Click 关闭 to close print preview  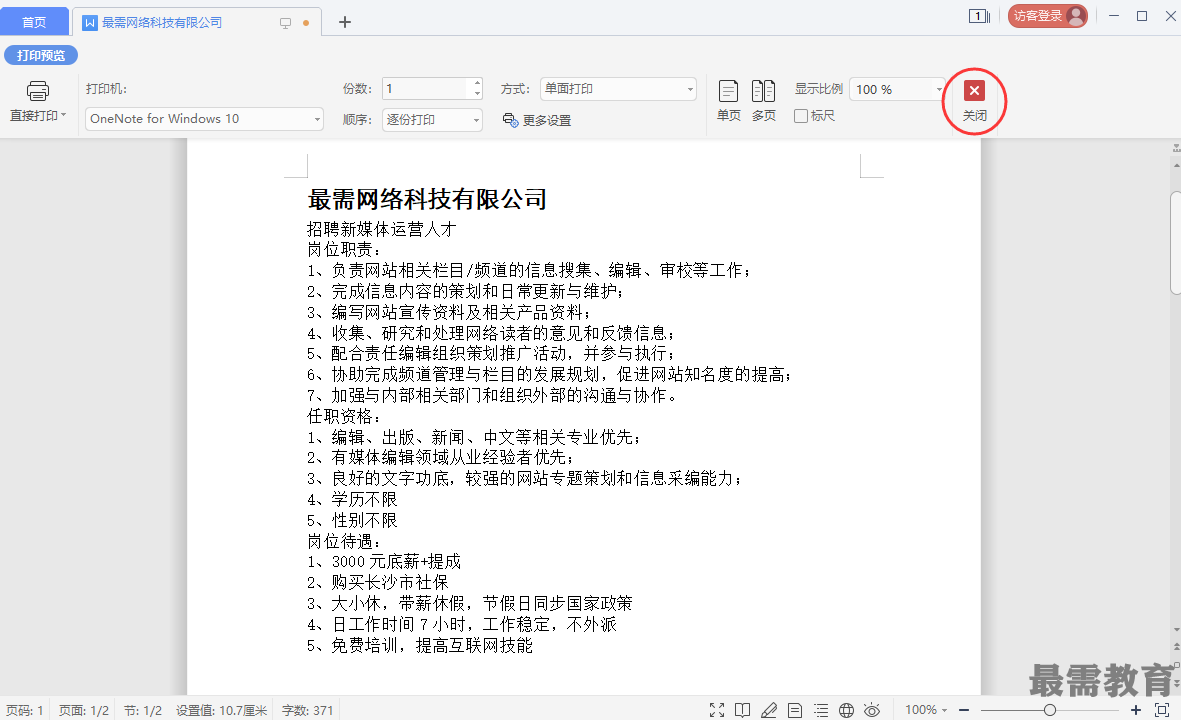[x=974, y=100]
